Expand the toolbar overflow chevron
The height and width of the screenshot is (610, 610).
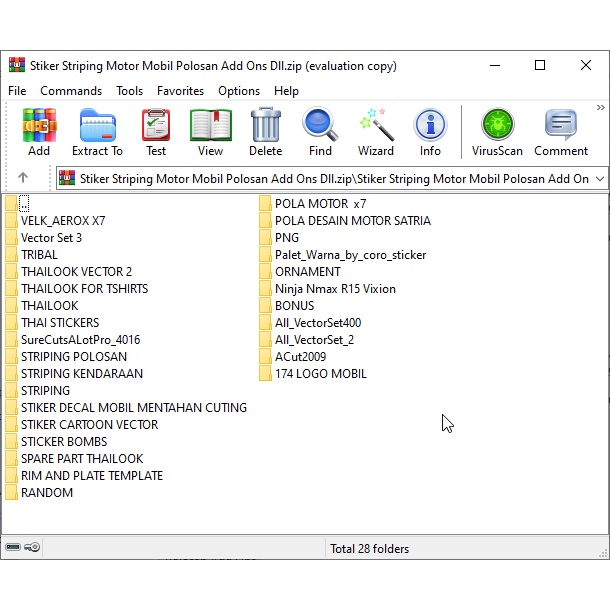pos(601,108)
